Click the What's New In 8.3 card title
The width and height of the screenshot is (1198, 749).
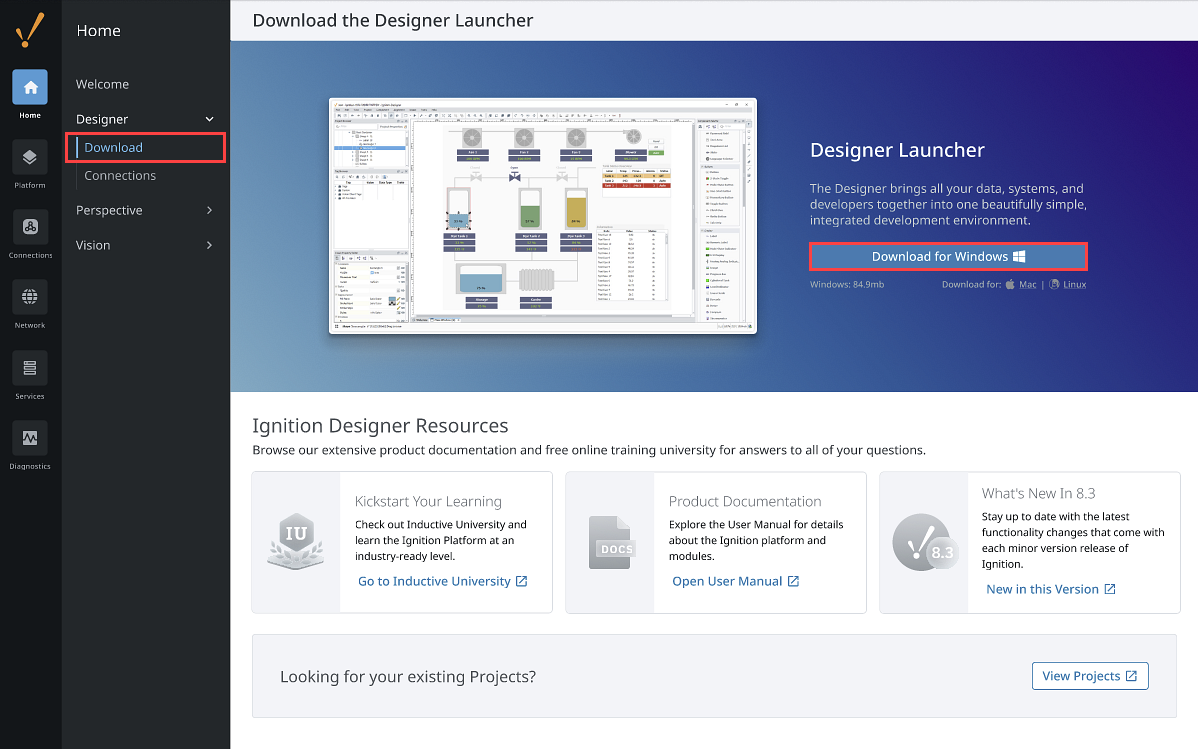pos(1038,494)
